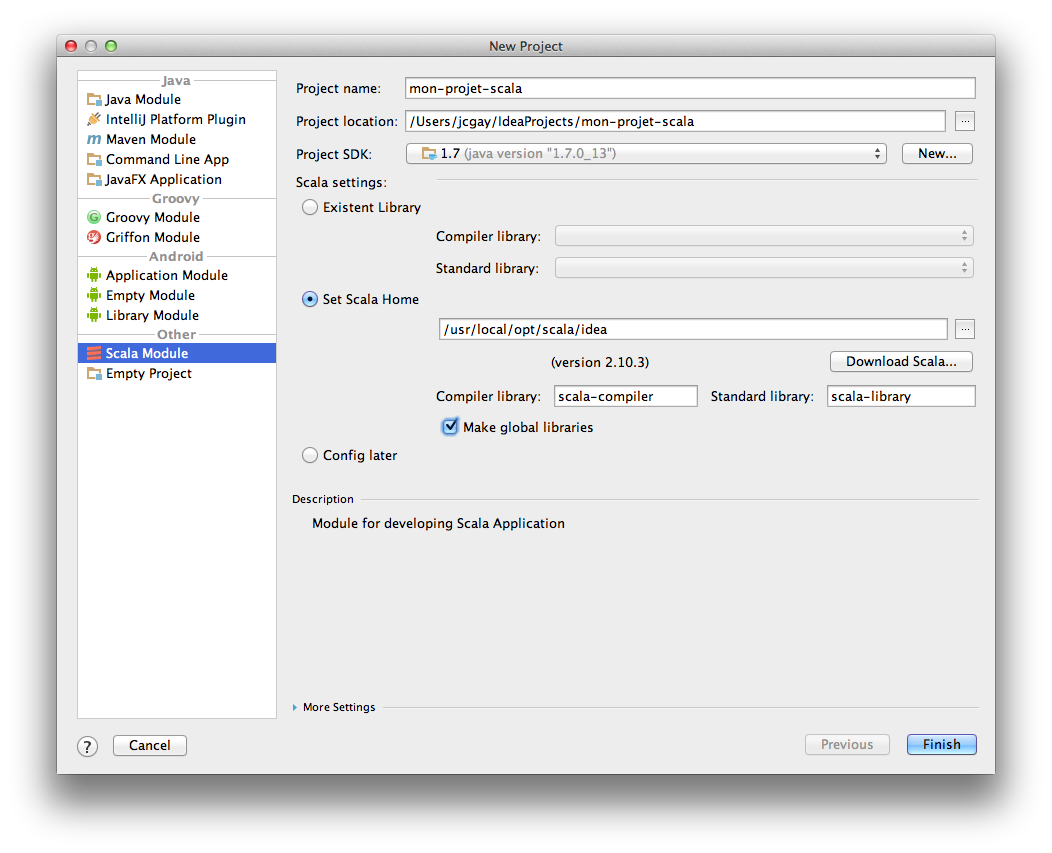Choose JavaFX Application project type
The image size is (1052, 853).
tap(177, 180)
